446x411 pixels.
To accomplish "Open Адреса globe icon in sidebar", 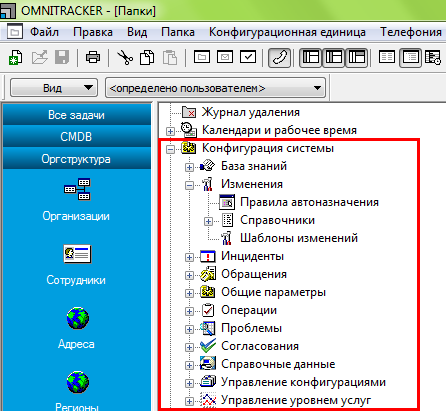I will pyautogui.click(x=77, y=318).
